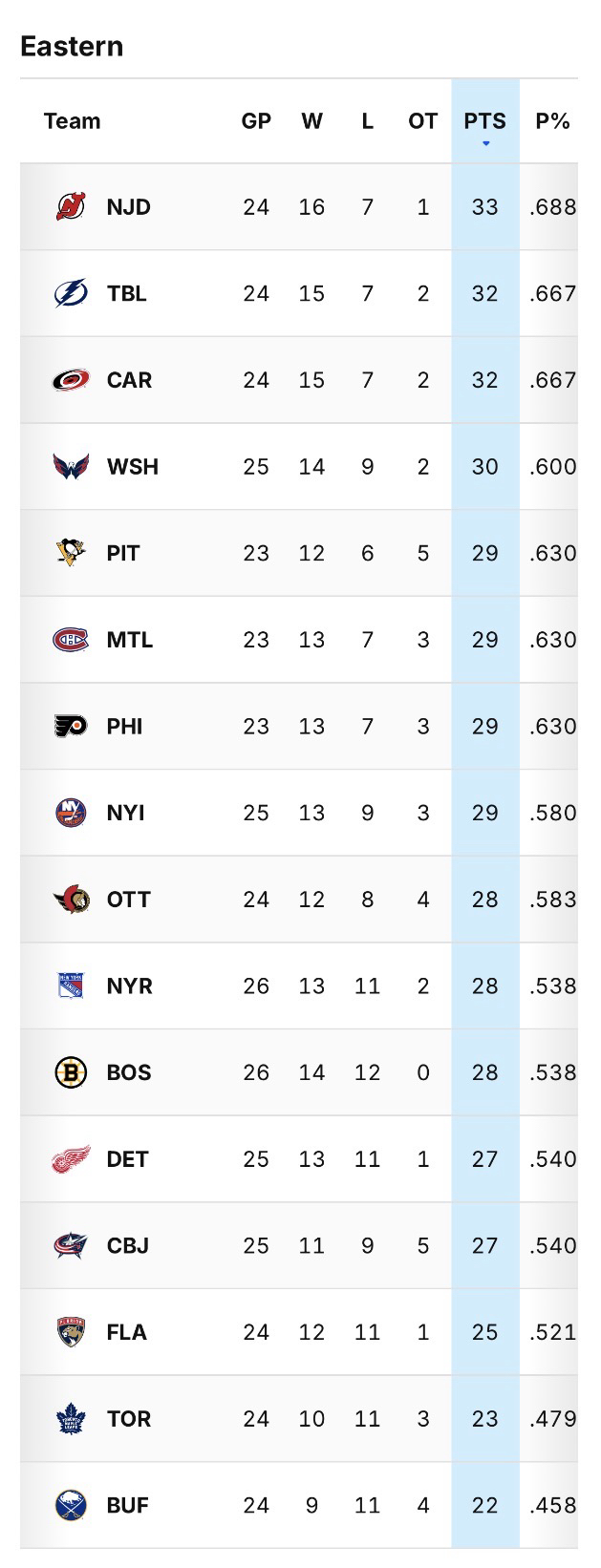Sort by the OT column header
This screenshot has height=1568, width=601.
pos(422,121)
